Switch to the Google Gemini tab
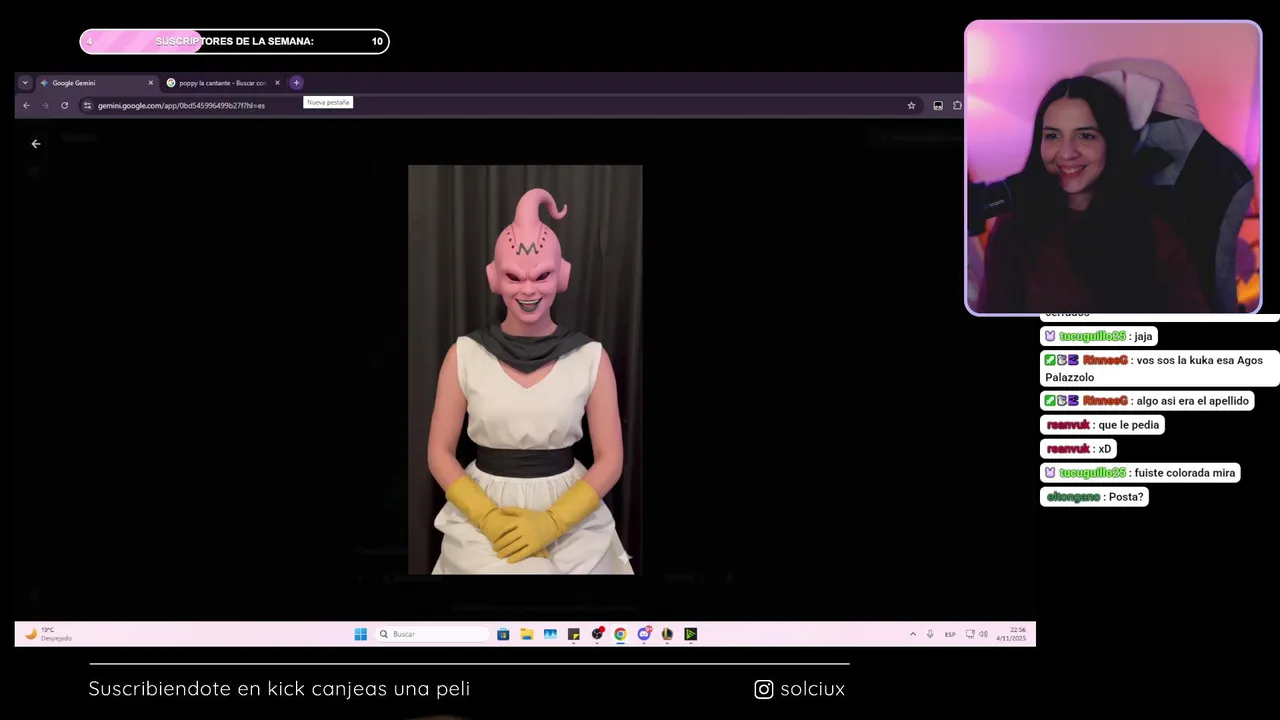This screenshot has width=1280, height=720. point(97,83)
